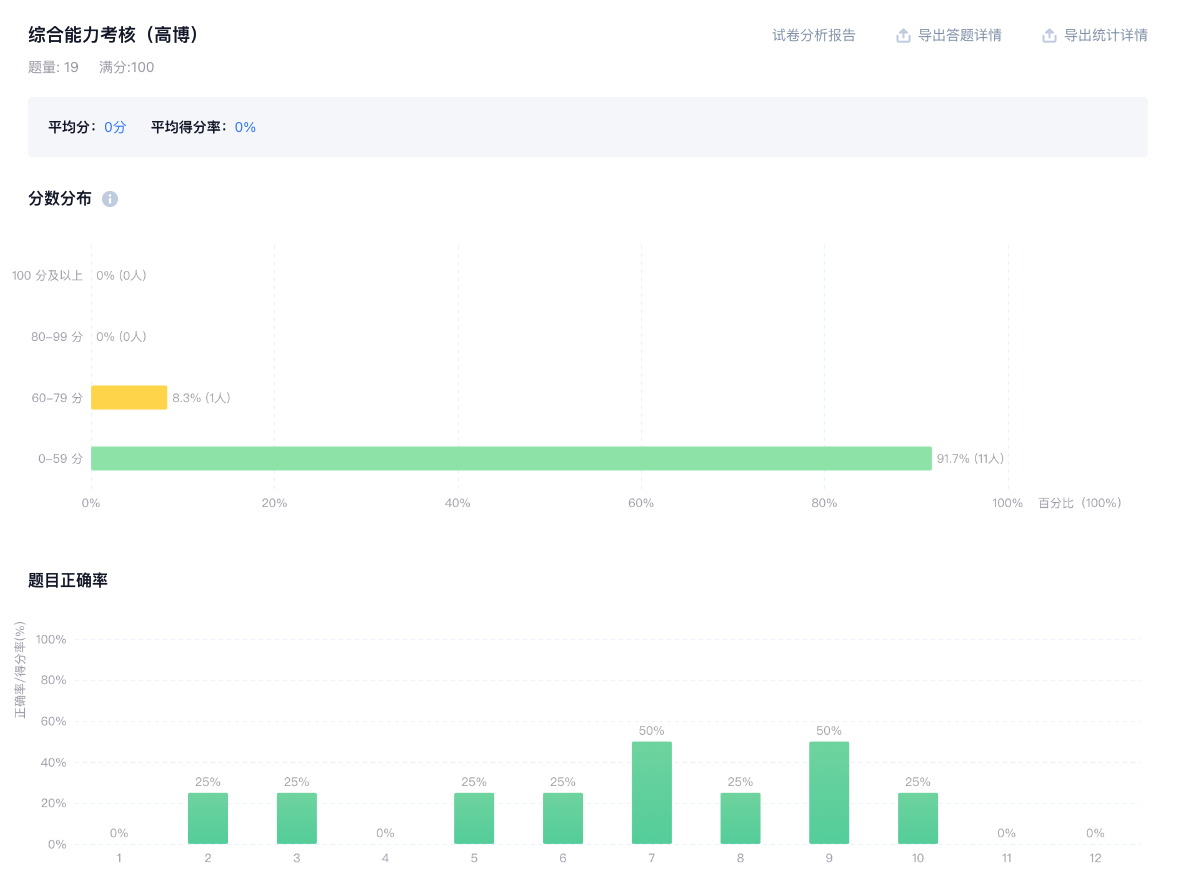The width and height of the screenshot is (1184, 880).
Task: Click the question 3 accuracy bar
Action: (x=297, y=818)
